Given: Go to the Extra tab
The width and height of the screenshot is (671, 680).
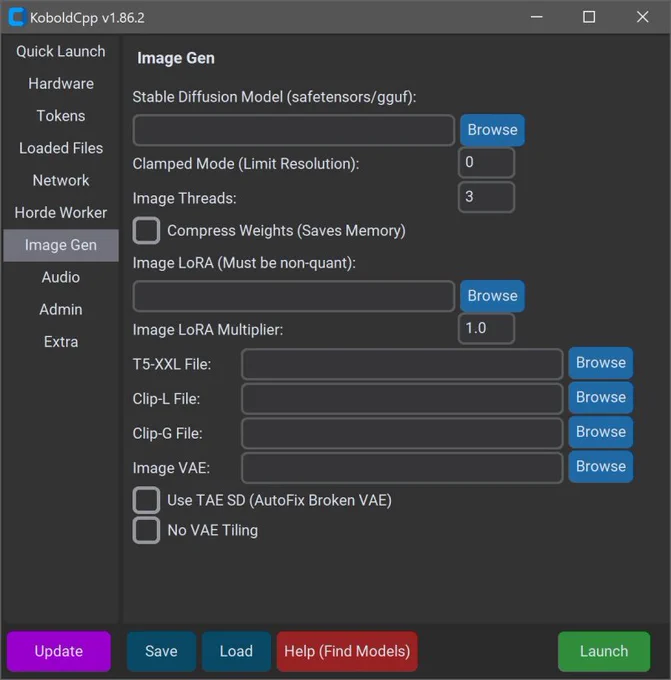Looking at the screenshot, I should pyautogui.click(x=61, y=342).
